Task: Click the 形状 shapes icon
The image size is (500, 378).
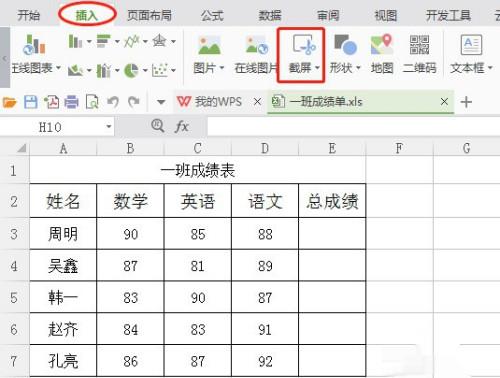Action: coord(345,45)
